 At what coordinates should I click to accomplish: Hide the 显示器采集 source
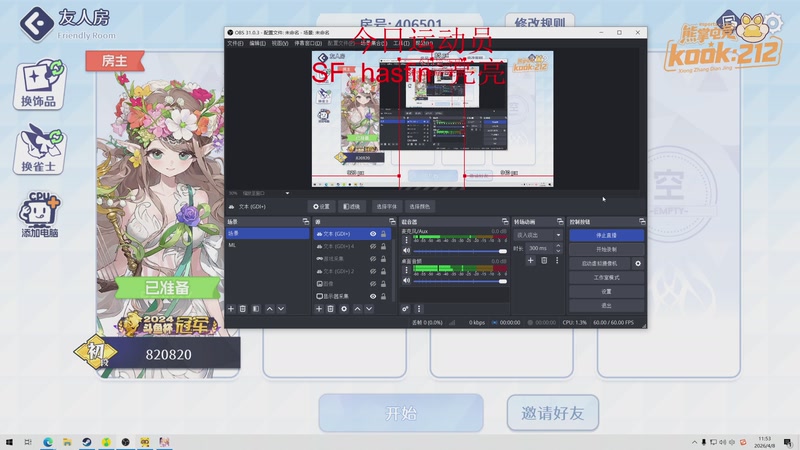(373, 296)
